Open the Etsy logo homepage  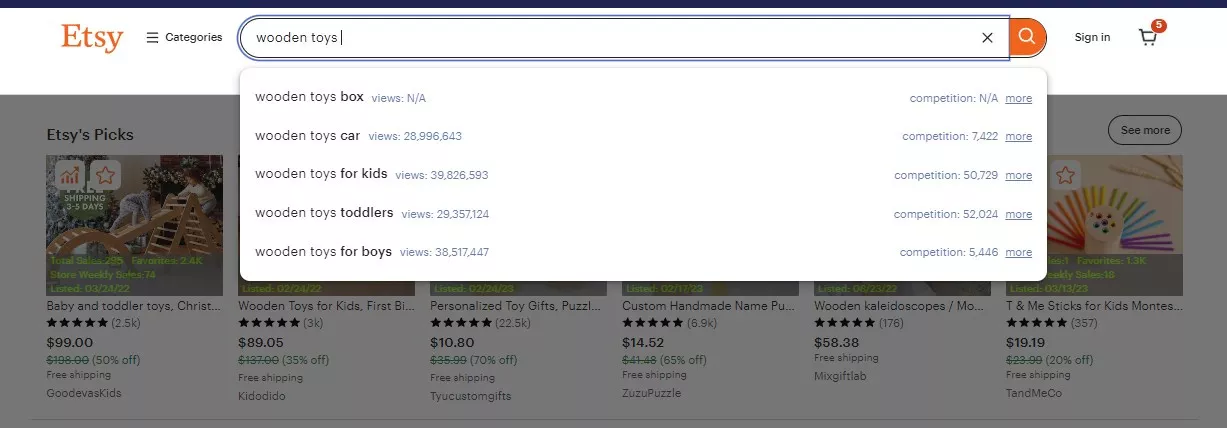pyautogui.click(x=92, y=38)
